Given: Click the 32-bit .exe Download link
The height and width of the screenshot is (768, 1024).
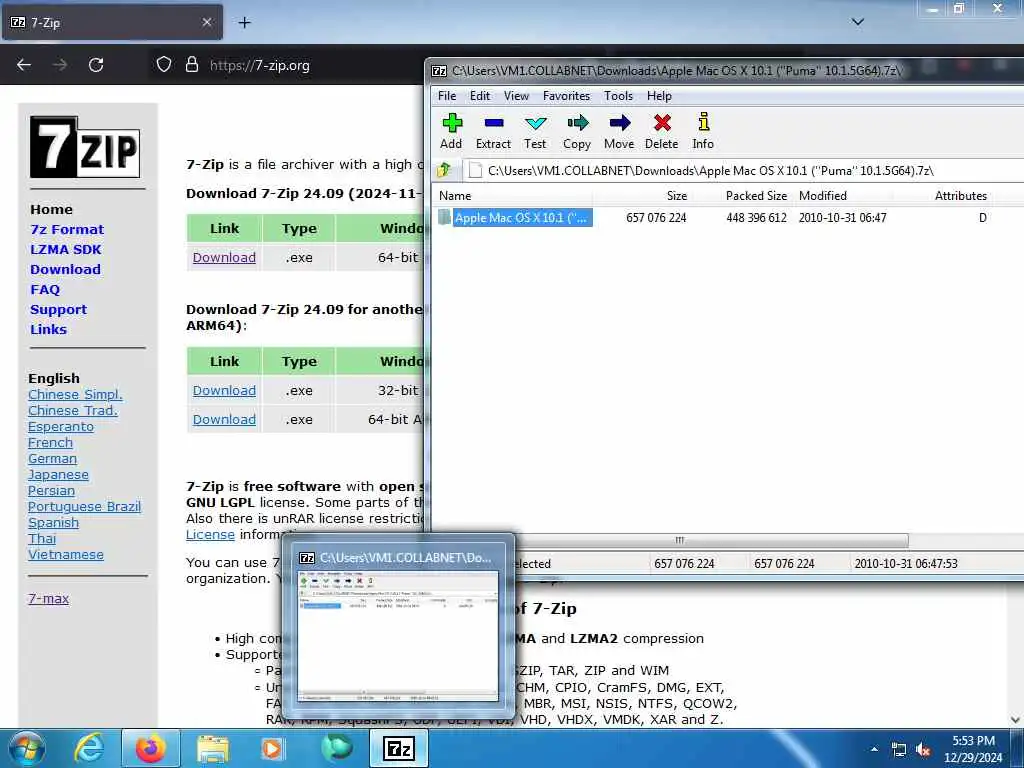Looking at the screenshot, I should point(224,391).
